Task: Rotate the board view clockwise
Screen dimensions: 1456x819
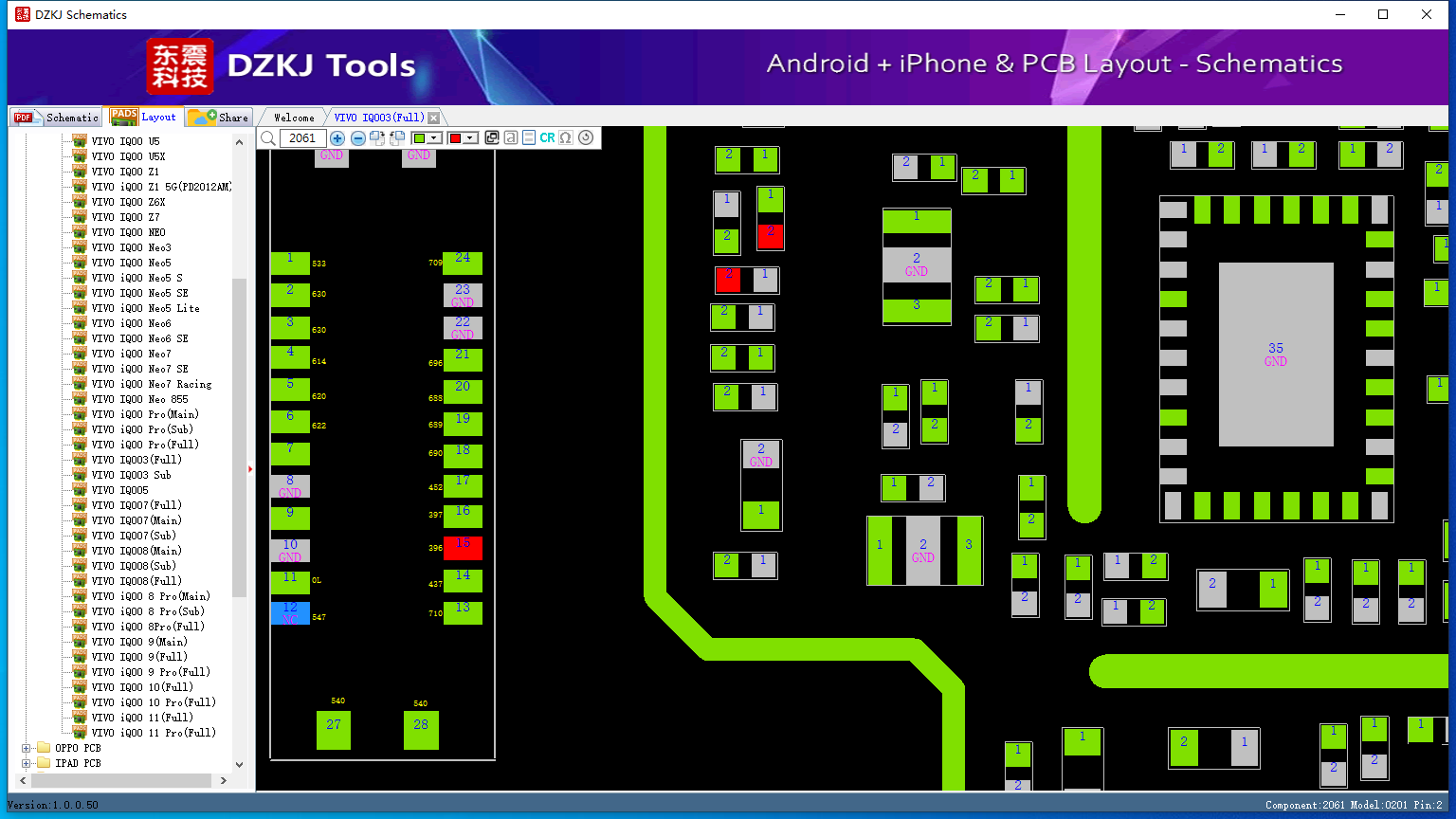Action: pyautogui.click(x=377, y=138)
